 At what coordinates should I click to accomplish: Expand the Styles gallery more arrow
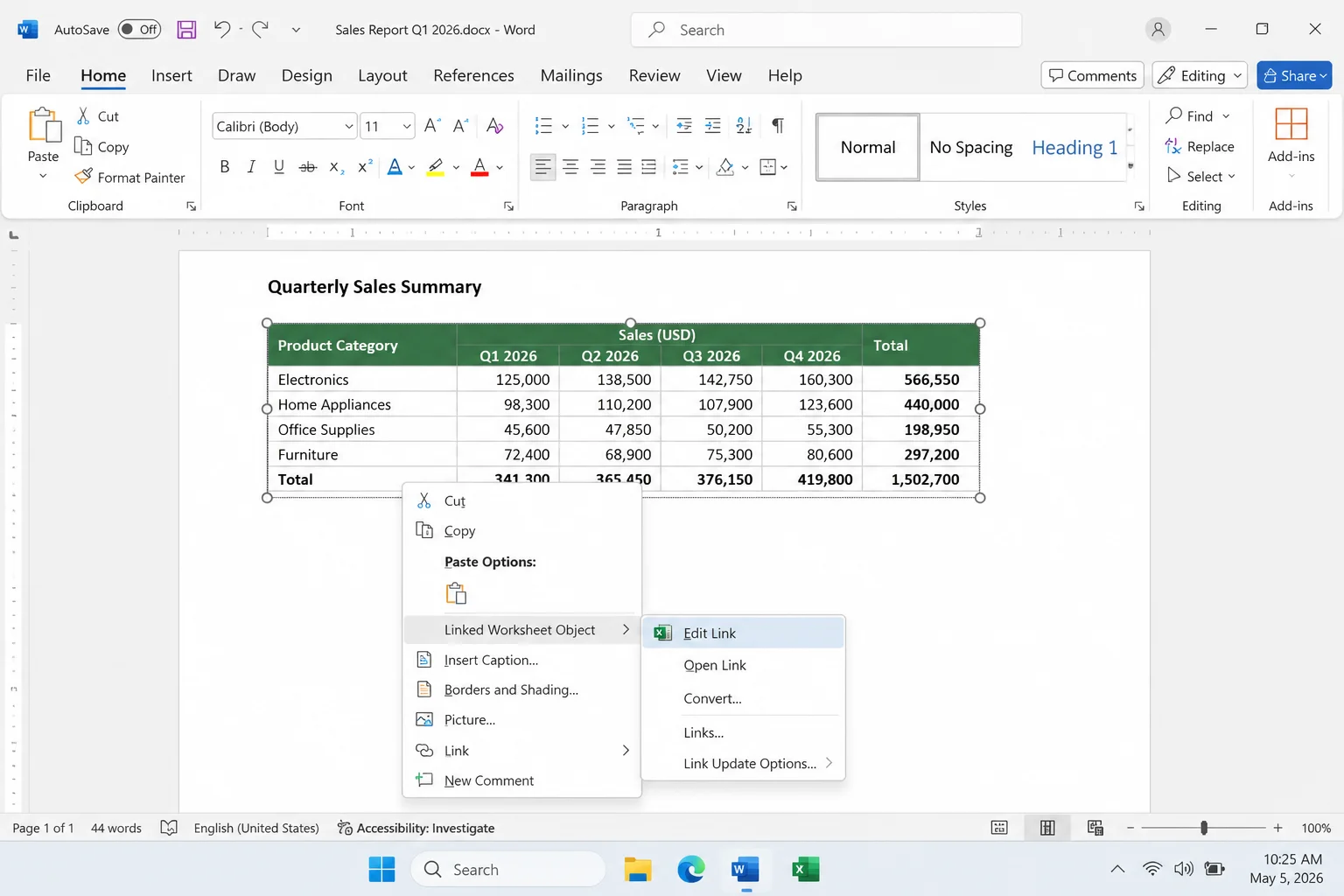point(1130,165)
